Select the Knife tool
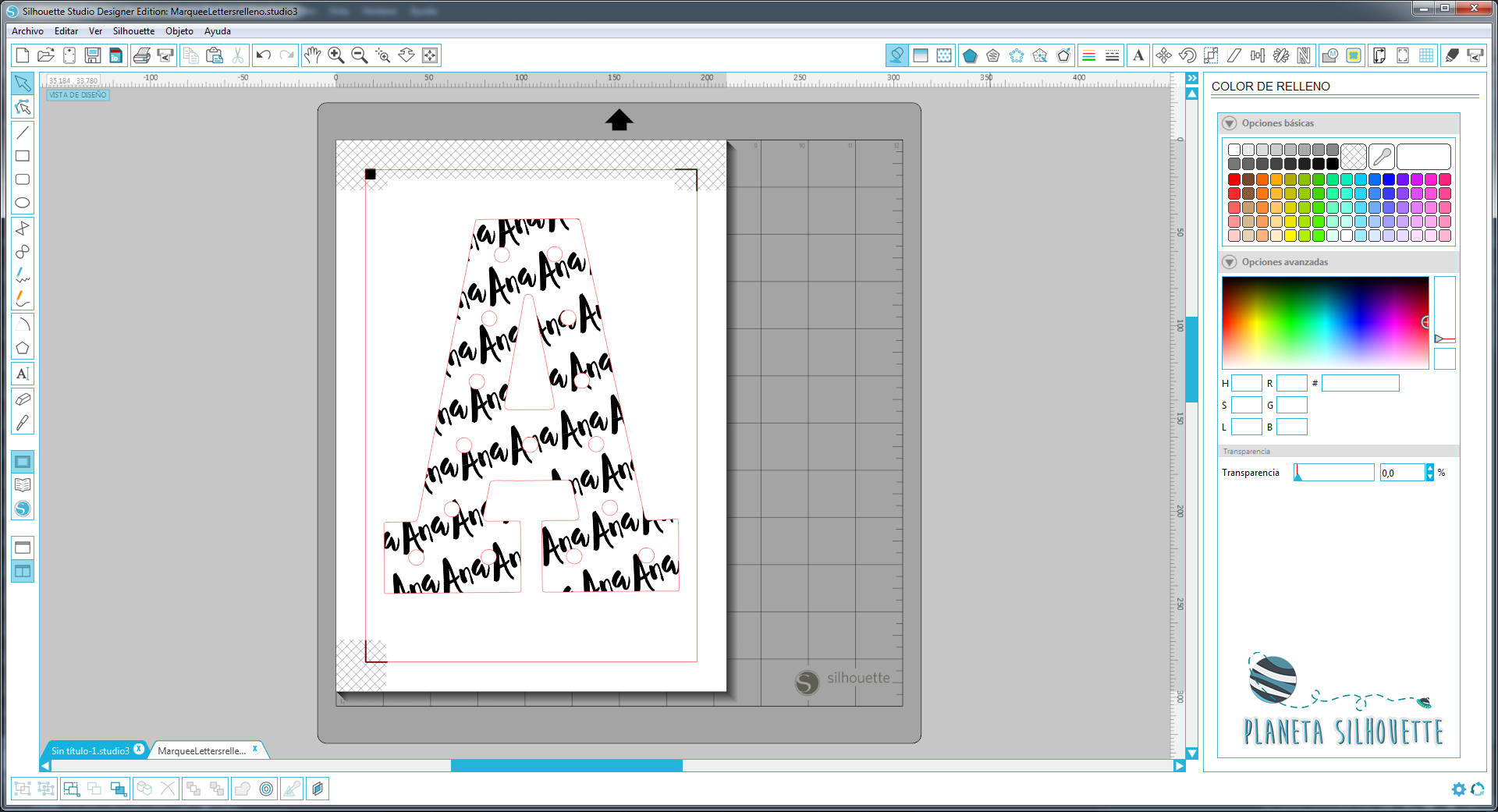1498x812 pixels. pyautogui.click(x=23, y=423)
